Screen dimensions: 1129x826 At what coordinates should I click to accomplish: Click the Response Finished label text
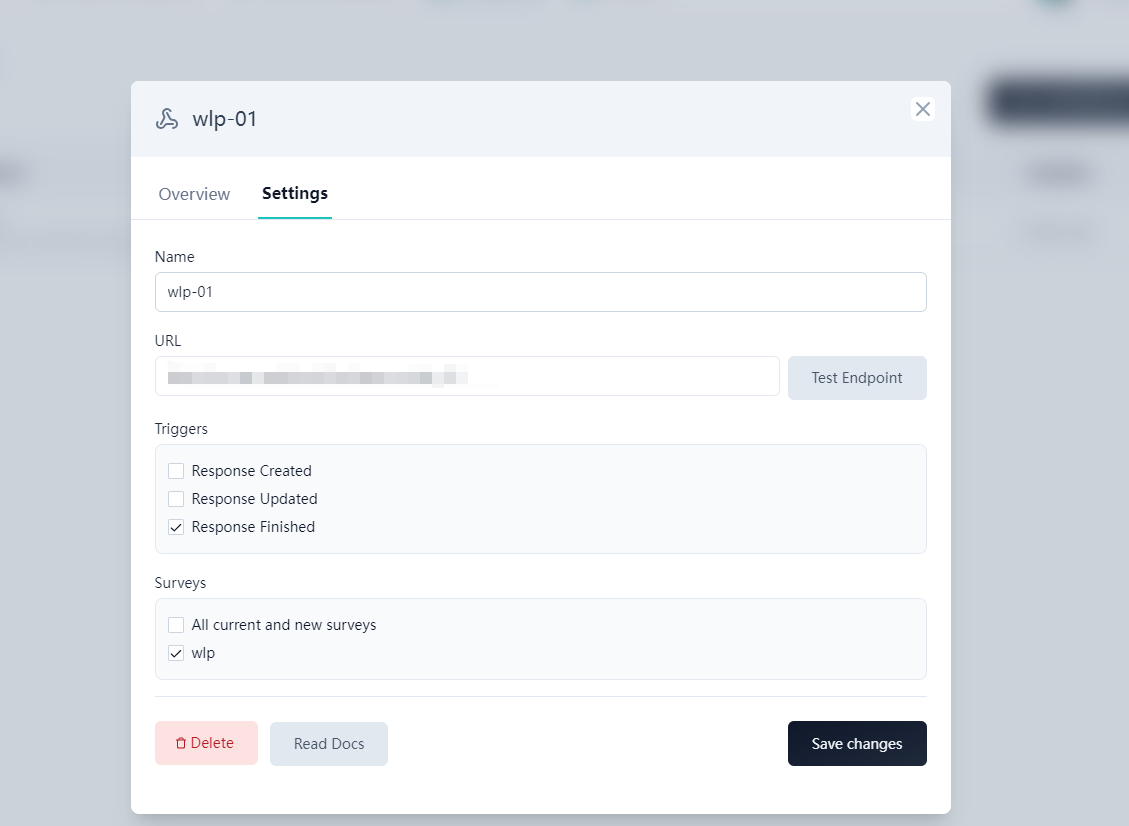(x=253, y=527)
